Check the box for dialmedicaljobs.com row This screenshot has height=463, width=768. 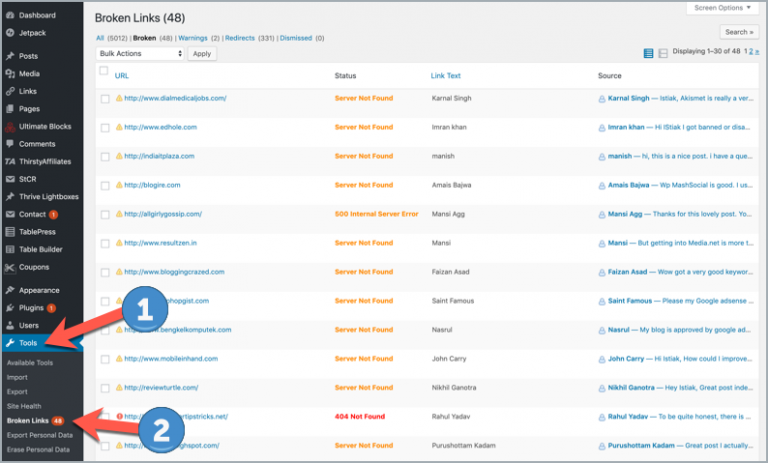[105, 99]
